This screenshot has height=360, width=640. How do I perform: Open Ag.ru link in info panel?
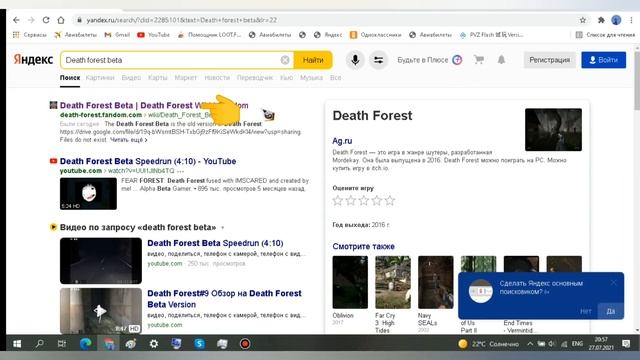point(342,141)
